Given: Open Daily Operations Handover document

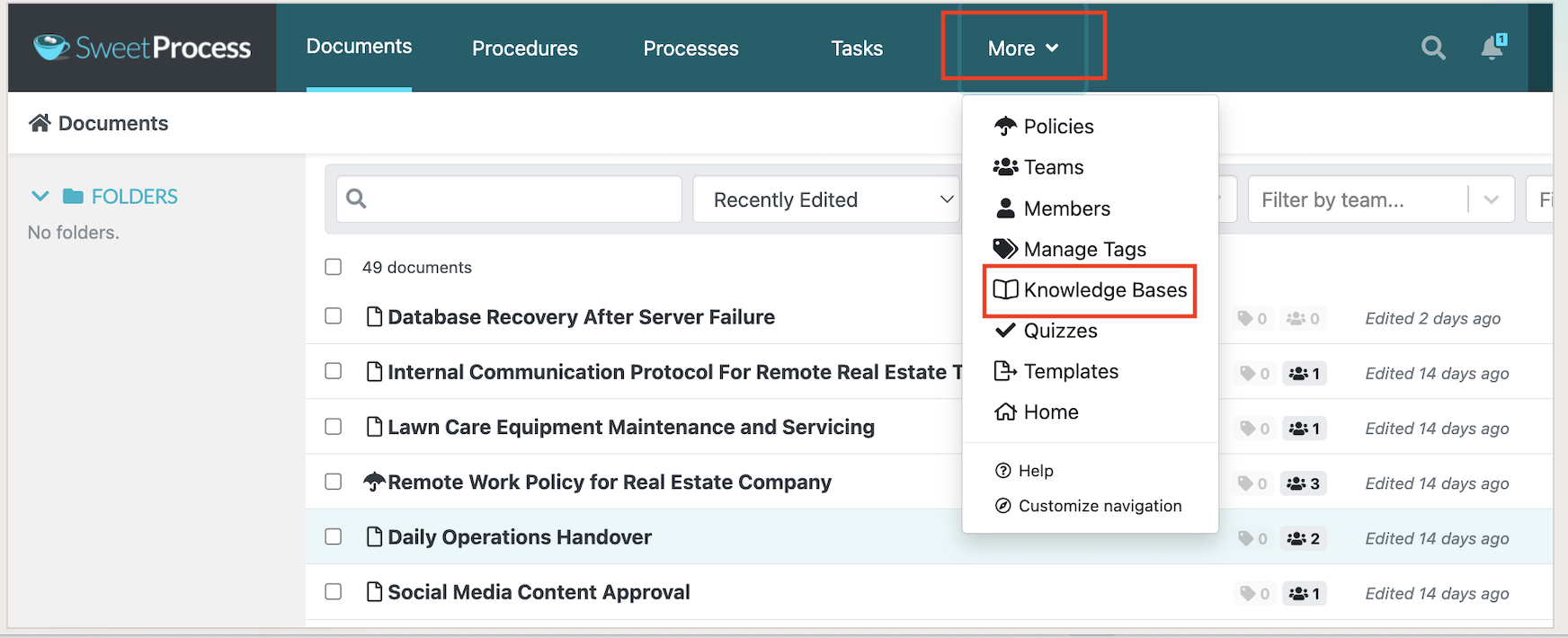Looking at the screenshot, I should tap(520, 537).
